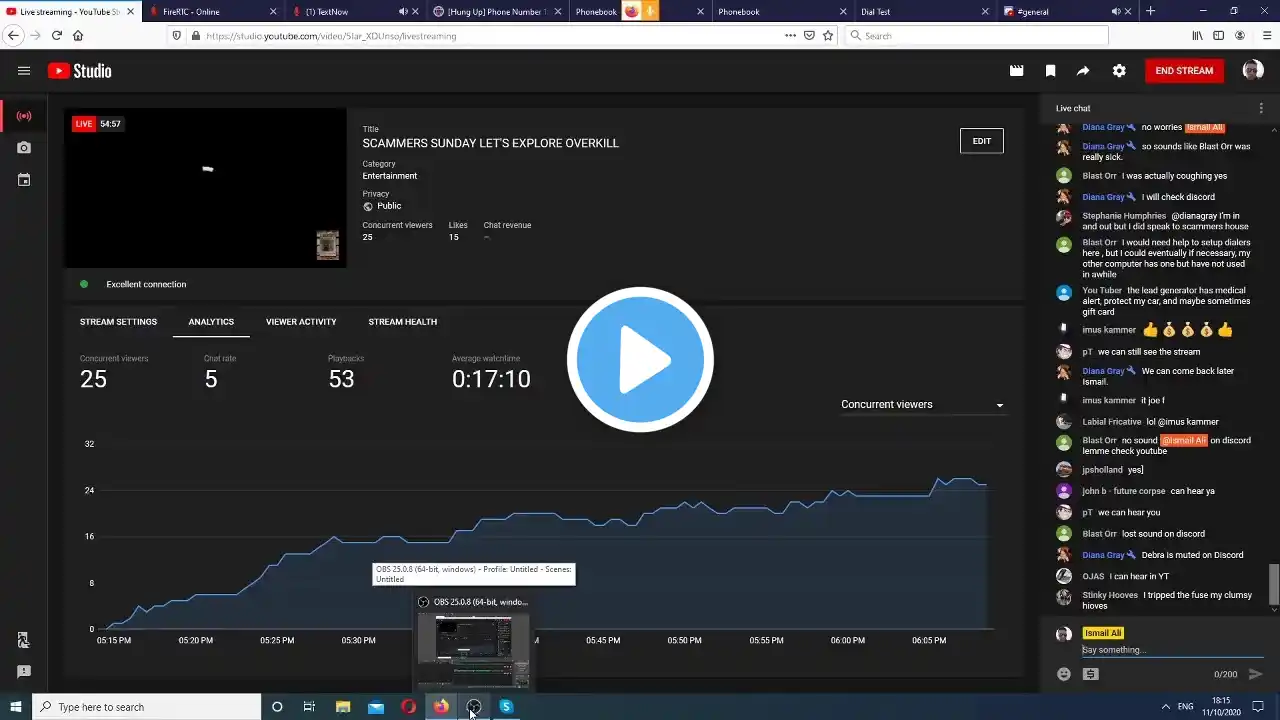Image resolution: width=1280 pixels, height=720 pixels.
Task: Click the average watchtime value 0:17:10
Action: (491, 379)
